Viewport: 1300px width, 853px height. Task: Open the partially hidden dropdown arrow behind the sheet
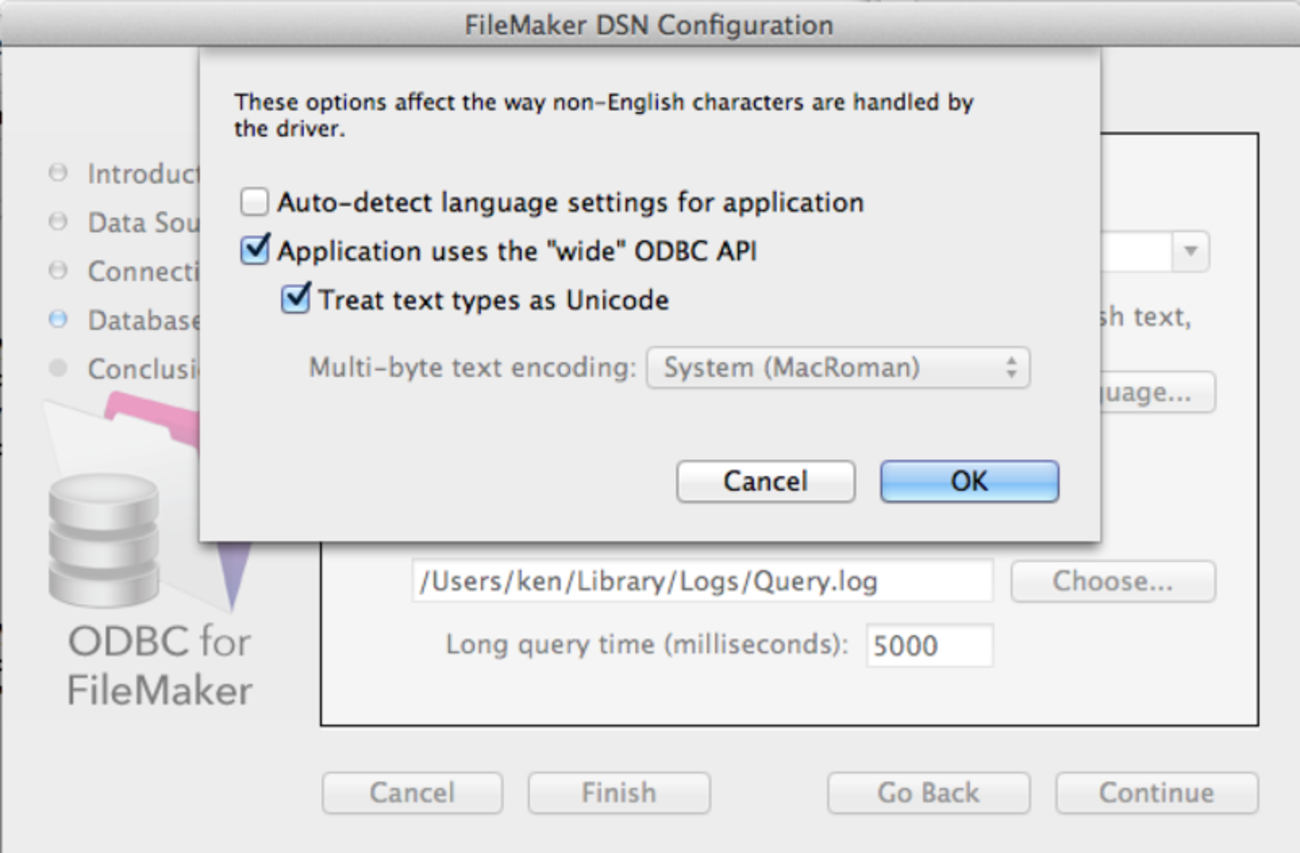[1190, 252]
